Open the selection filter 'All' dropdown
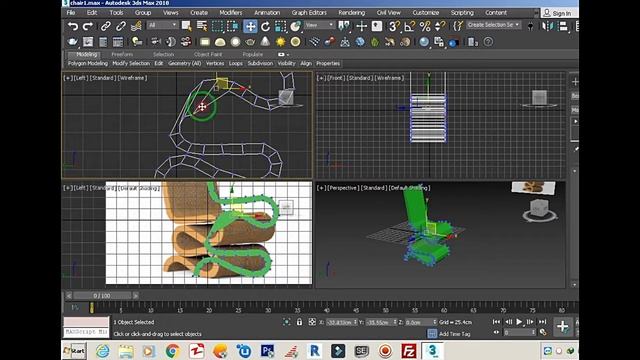Viewport: 640px width, 360px height. tap(162, 25)
